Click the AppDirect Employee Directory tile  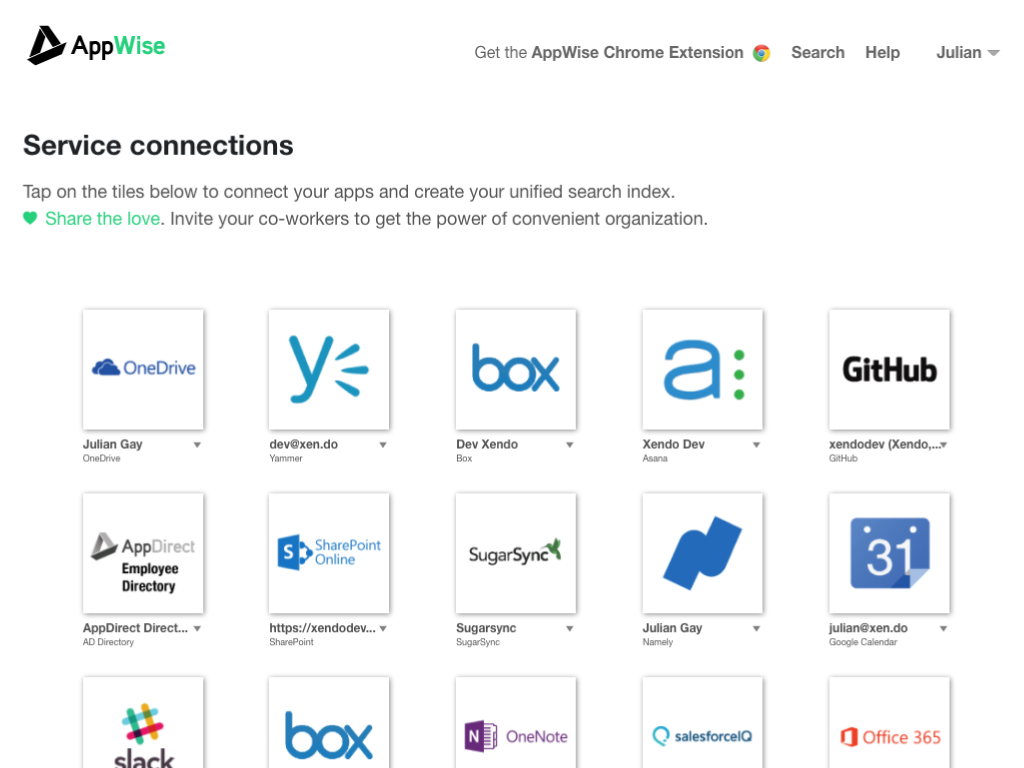coord(143,553)
